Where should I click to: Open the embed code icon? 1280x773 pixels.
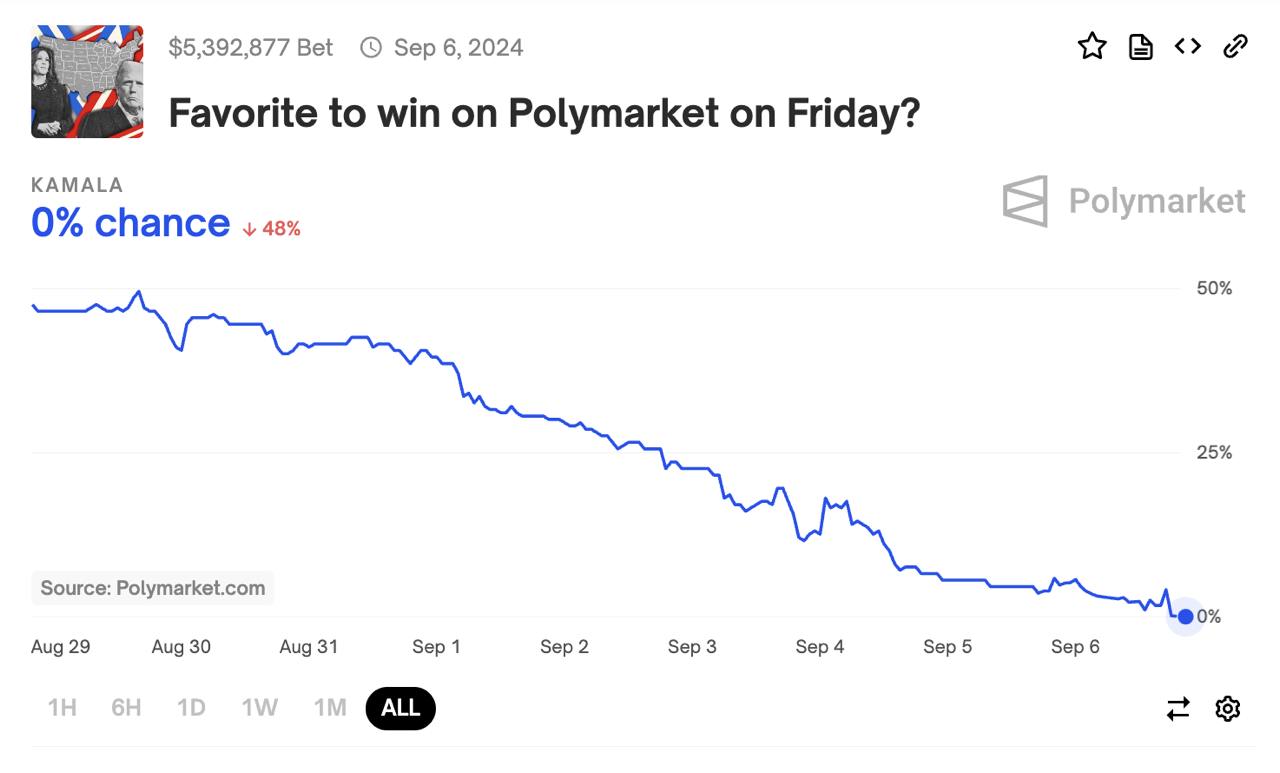(x=1187, y=46)
